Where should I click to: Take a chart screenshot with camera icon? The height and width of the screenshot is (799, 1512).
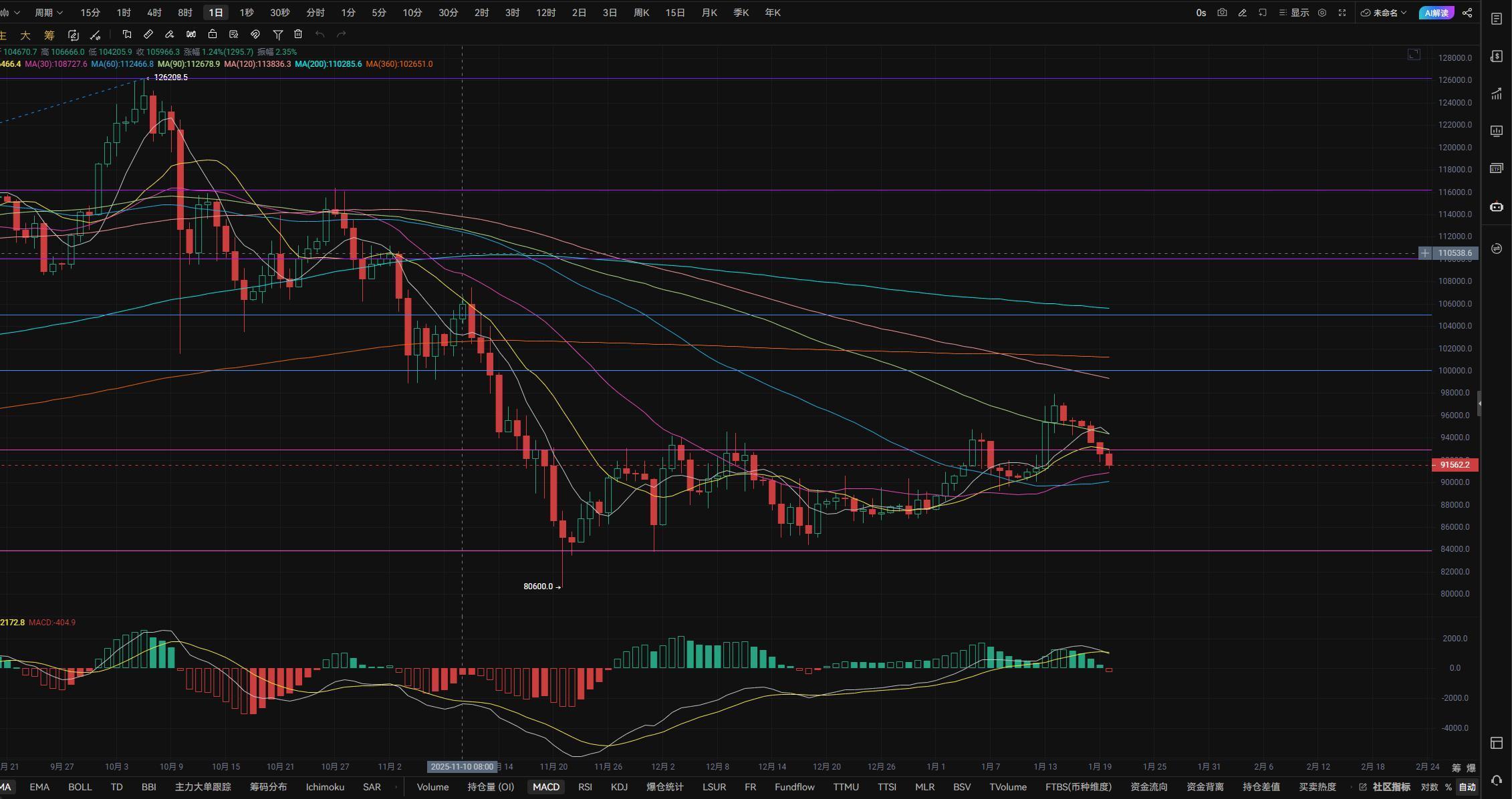pyautogui.click(x=1222, y=13)
